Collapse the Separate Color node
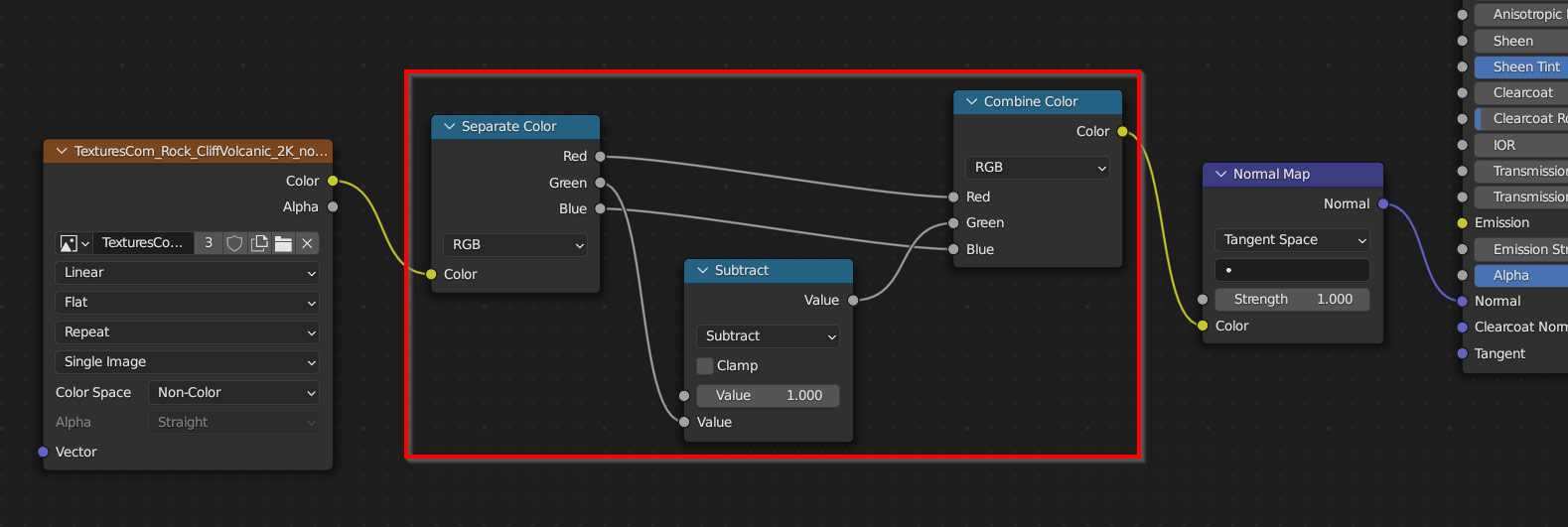 point(449,126)
